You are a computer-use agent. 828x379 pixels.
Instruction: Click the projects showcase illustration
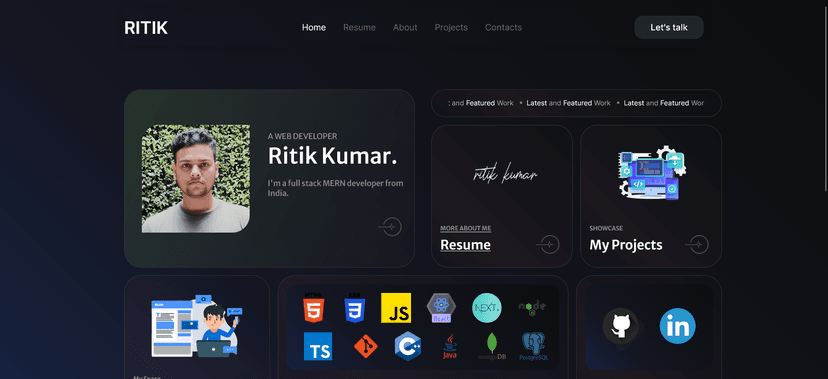pyautogui.click(x=652, y=172)
